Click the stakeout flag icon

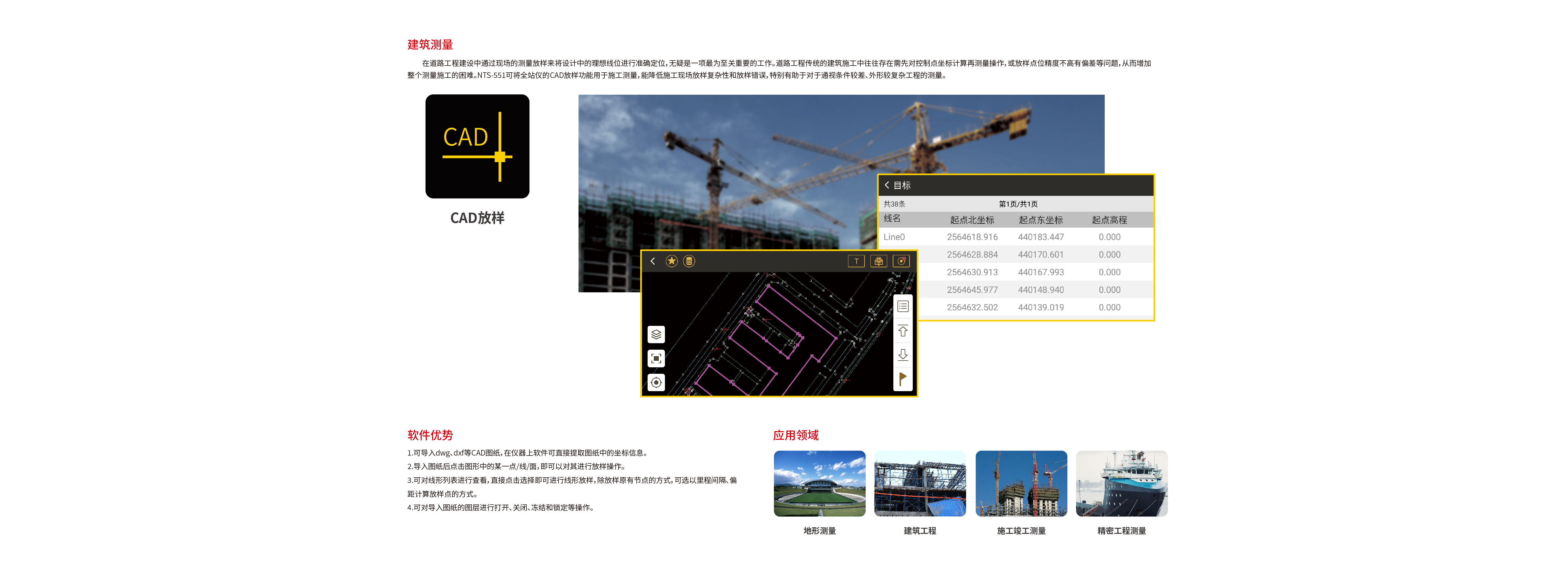coord(903,378)
